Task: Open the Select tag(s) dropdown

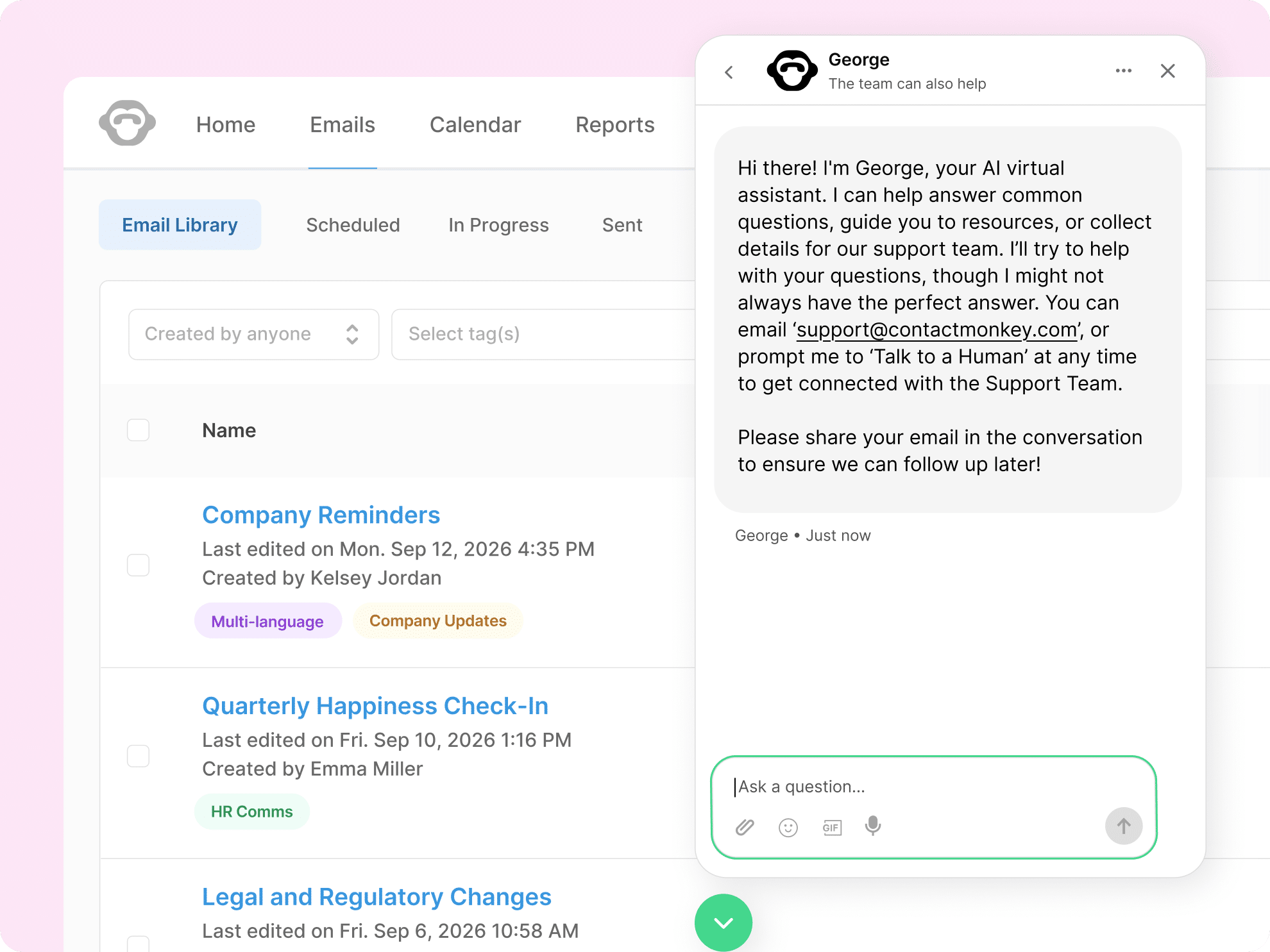Action: point(542,334)
